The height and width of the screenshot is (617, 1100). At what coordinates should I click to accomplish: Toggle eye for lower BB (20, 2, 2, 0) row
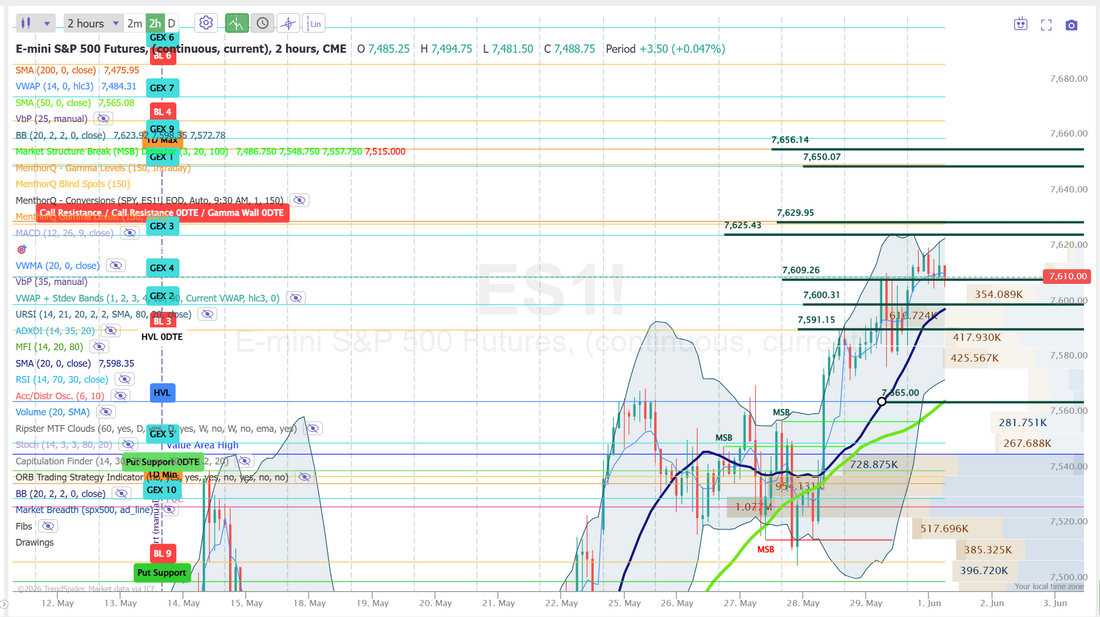[121, 494]
